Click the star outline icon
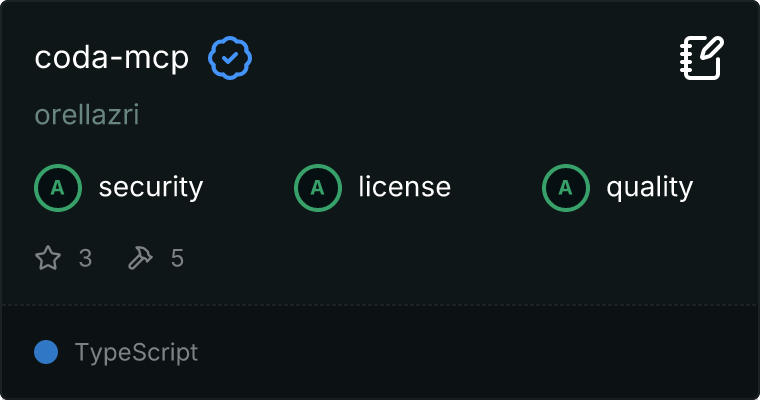 pyautogui.click(x=48, y=259)
